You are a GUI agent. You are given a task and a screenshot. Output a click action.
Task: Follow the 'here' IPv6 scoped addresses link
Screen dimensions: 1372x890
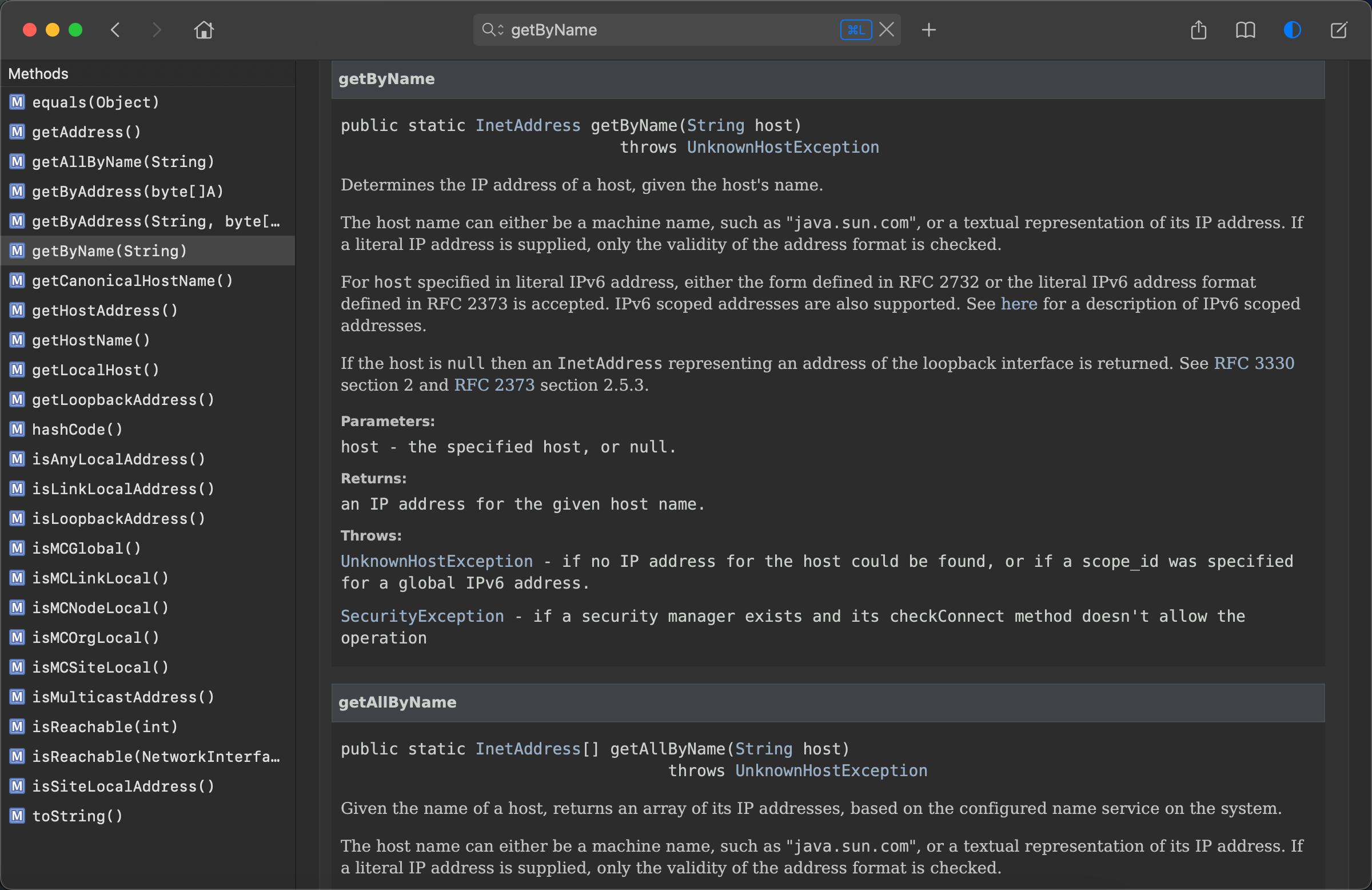pos(1019,303)
